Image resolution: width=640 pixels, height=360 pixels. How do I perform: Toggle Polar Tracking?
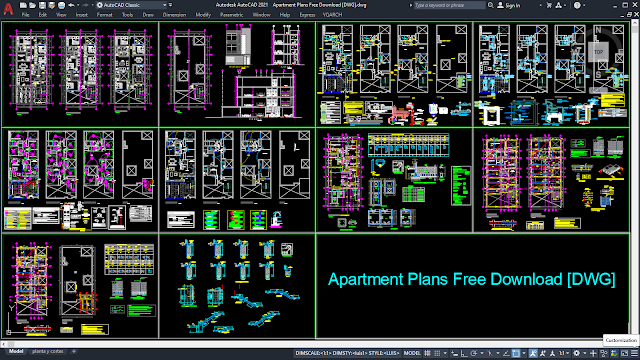(473, 353)
